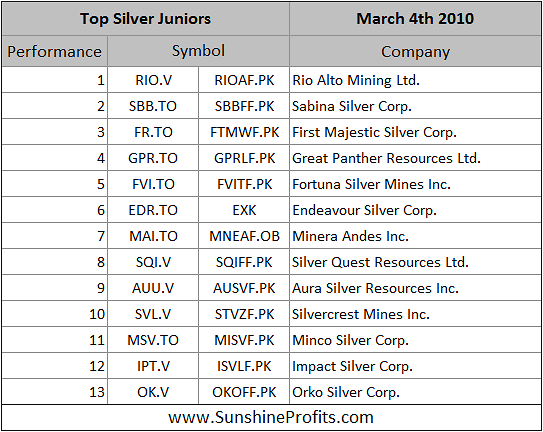
Task: Click the RIOAF.PK ticker cell
Action: point(244,80)
